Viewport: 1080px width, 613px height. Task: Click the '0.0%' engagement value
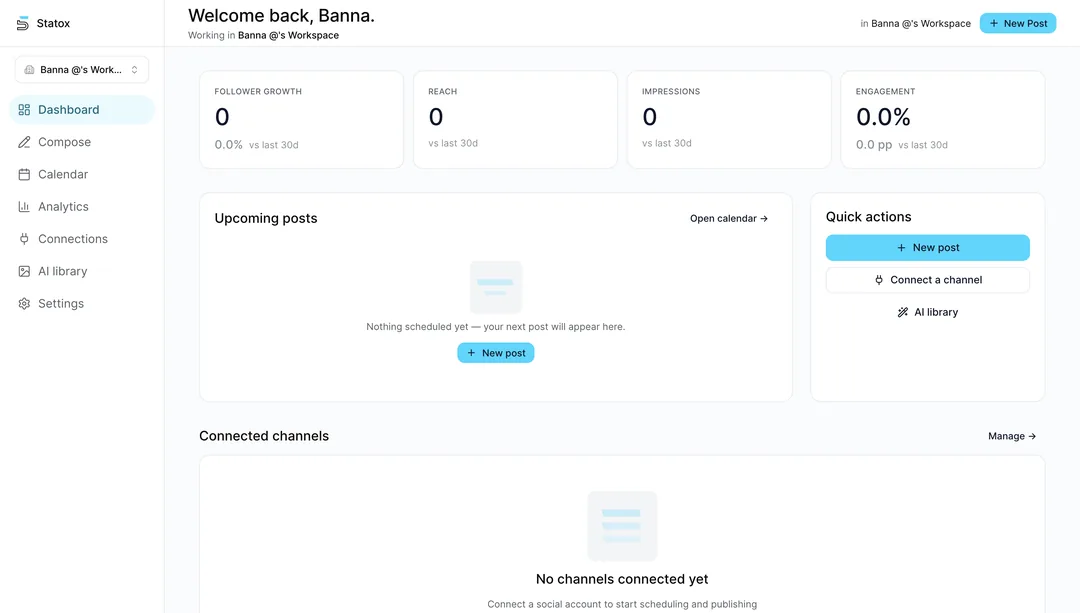[x=883, y=117]
